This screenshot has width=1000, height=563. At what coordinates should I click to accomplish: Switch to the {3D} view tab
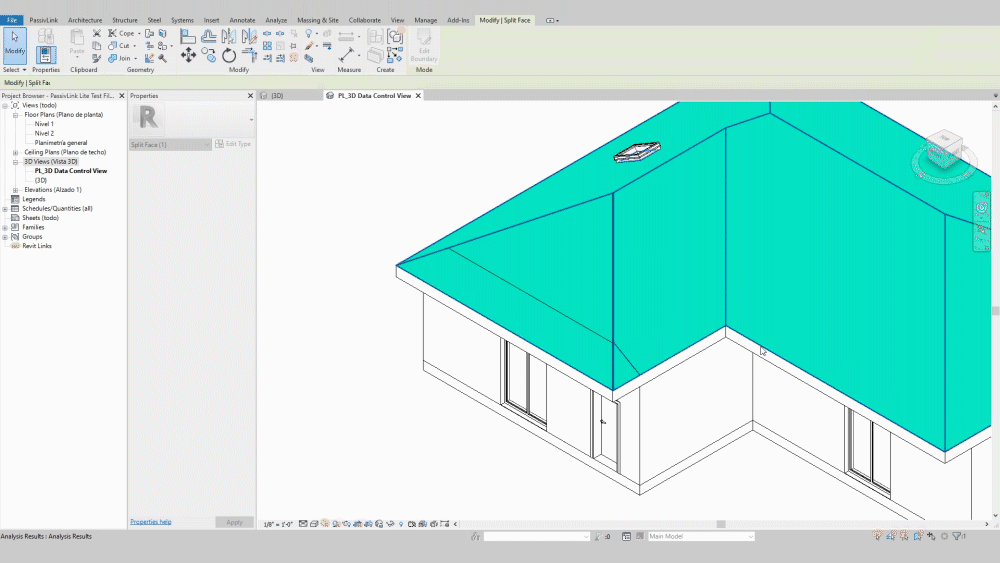tap(277, 96)
